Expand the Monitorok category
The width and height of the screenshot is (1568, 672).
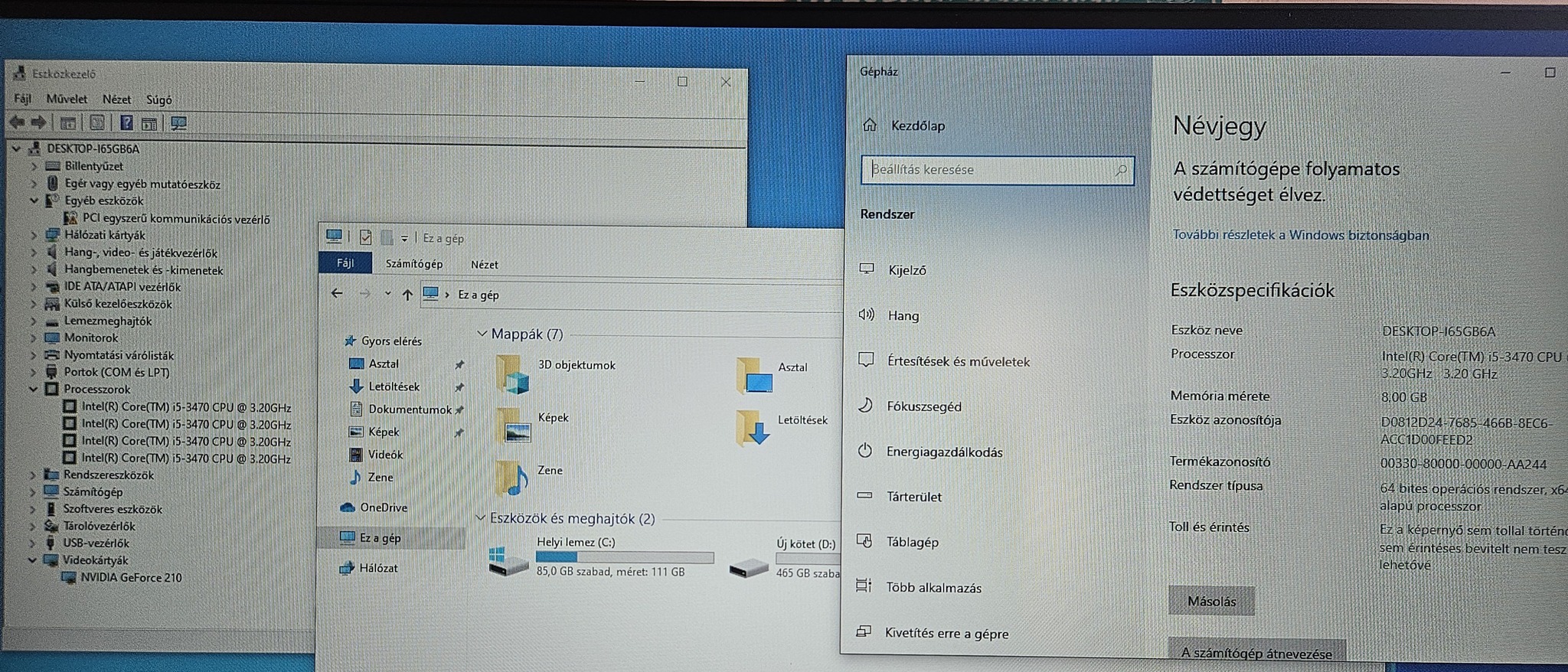[x=34, y=338]
